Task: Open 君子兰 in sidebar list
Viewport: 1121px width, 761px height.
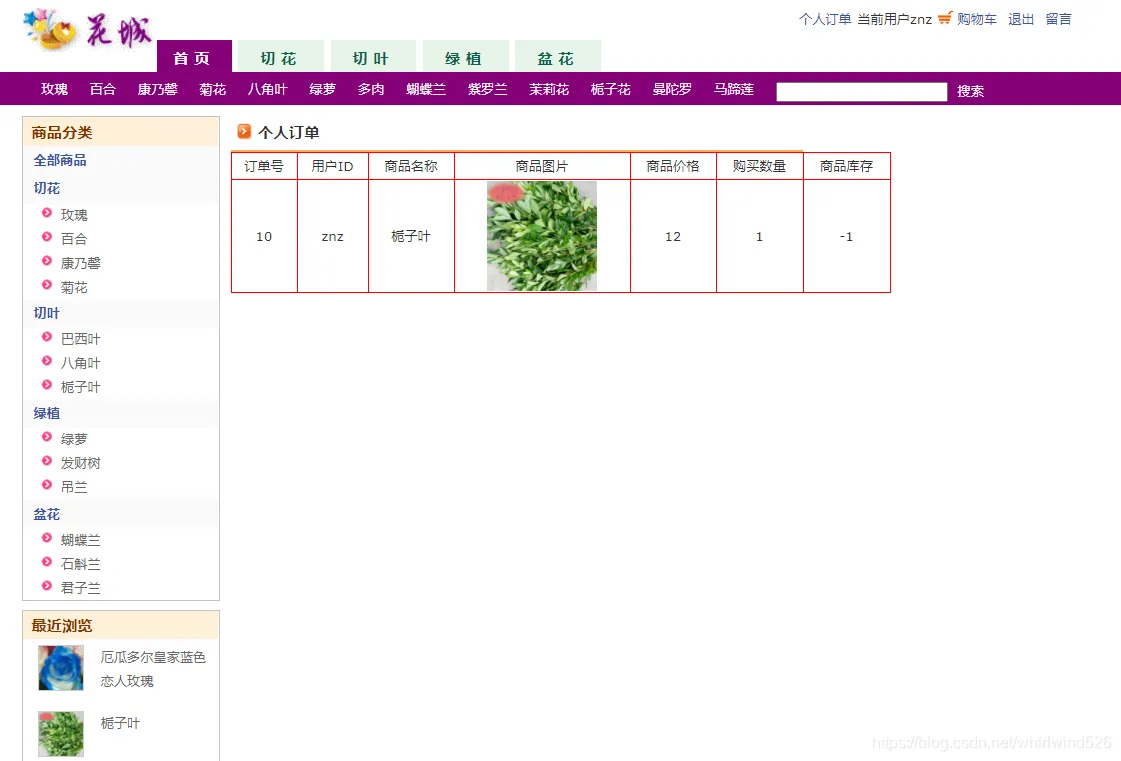Action: point(81,588)
